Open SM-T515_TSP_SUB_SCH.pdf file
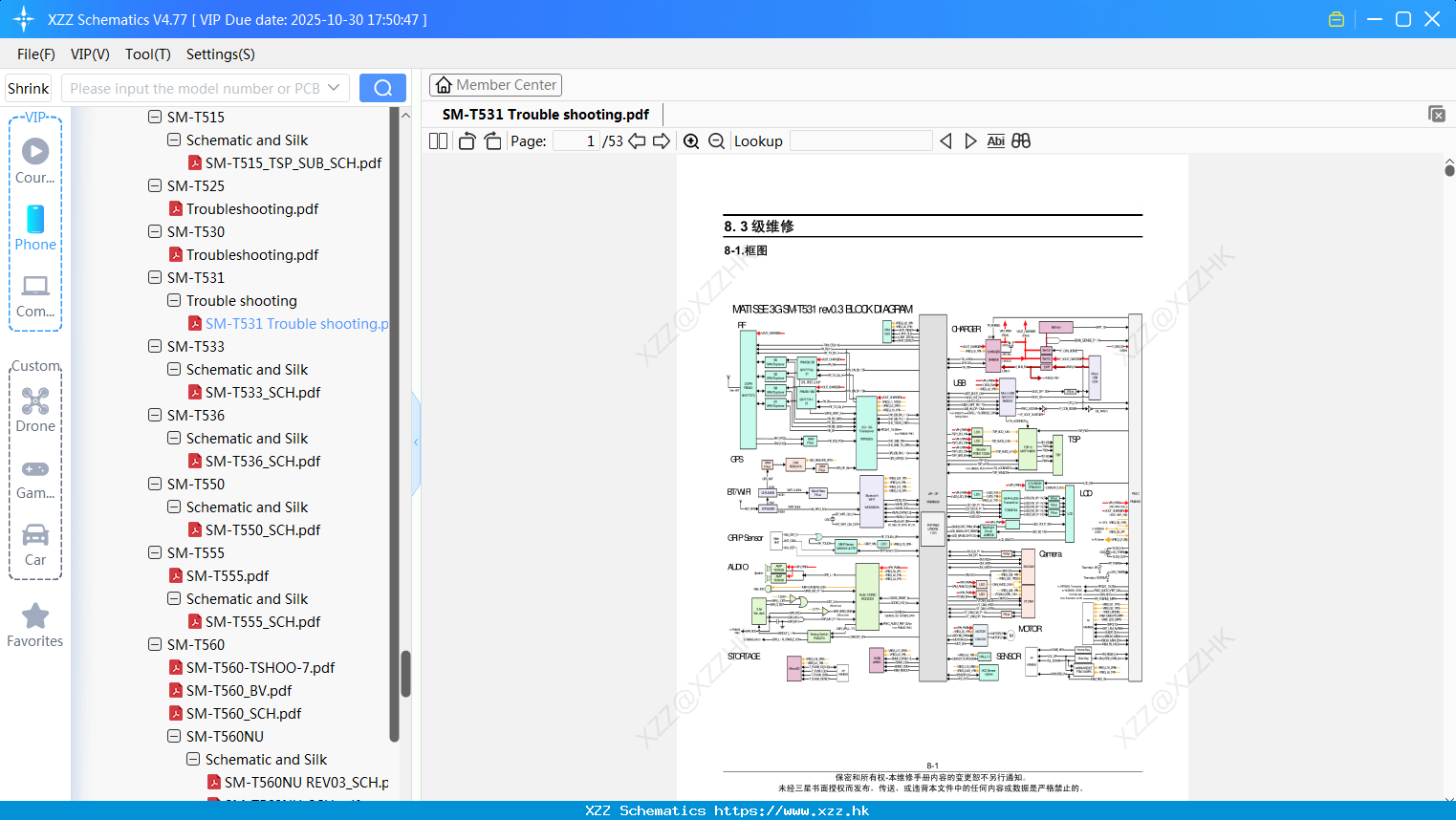Screen dimensions: 1456x820 (x=284, y=163)
